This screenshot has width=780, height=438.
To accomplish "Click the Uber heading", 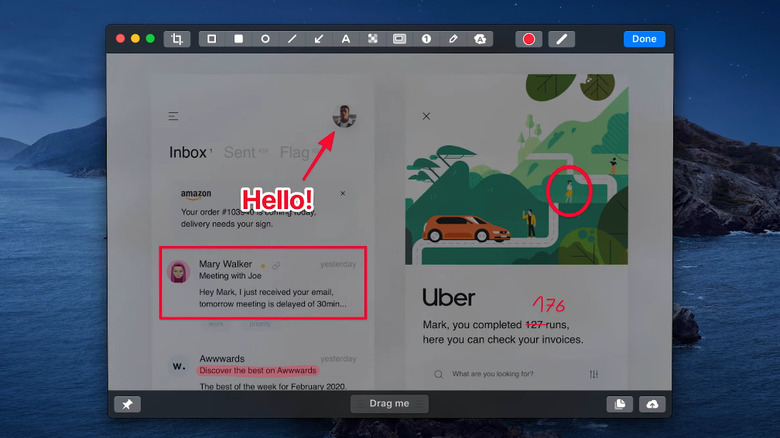I will tap(449, 298).
